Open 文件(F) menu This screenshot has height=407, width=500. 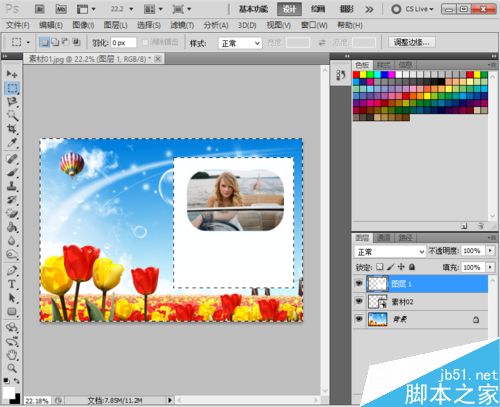tap(18, 25)
